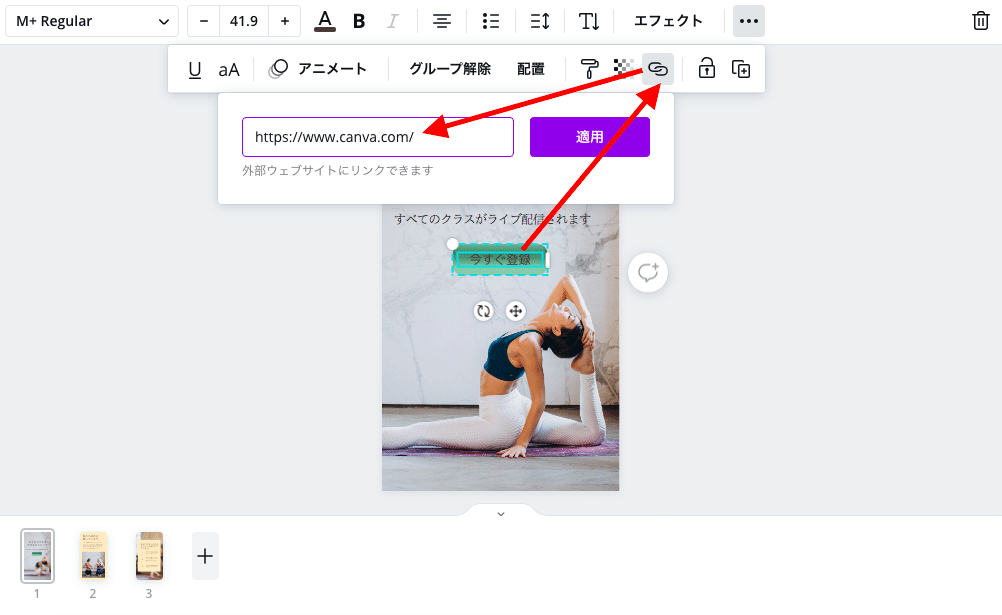Add a new page with plus button
Viewport: 1002px width, 615px height.
pos(205,556)
